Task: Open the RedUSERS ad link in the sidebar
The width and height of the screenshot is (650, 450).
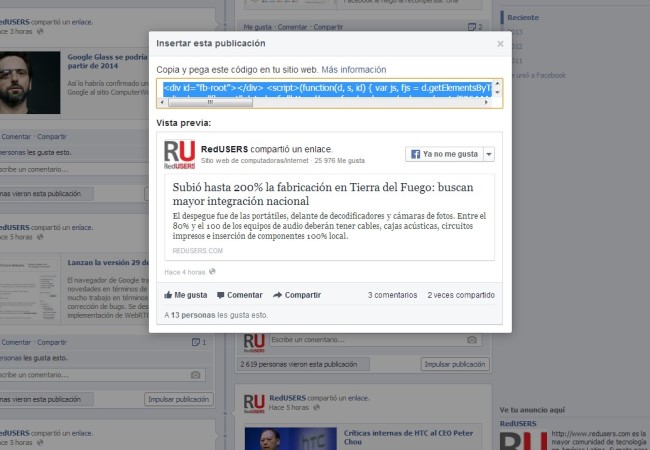Action: [518, 423]
